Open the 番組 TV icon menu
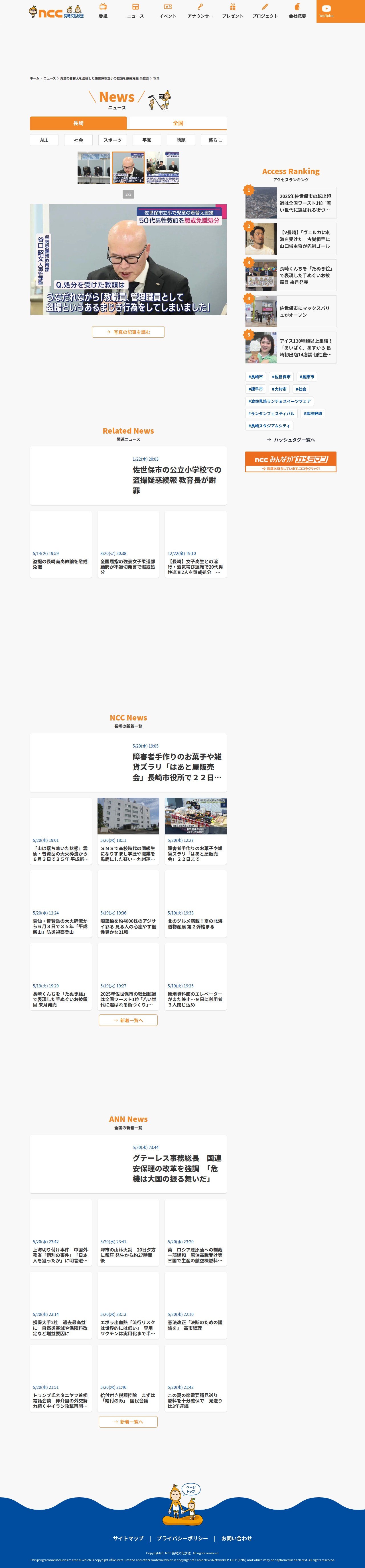This screenshot has width=365, height=1568. pyautogui.click(x=103, y=11)
